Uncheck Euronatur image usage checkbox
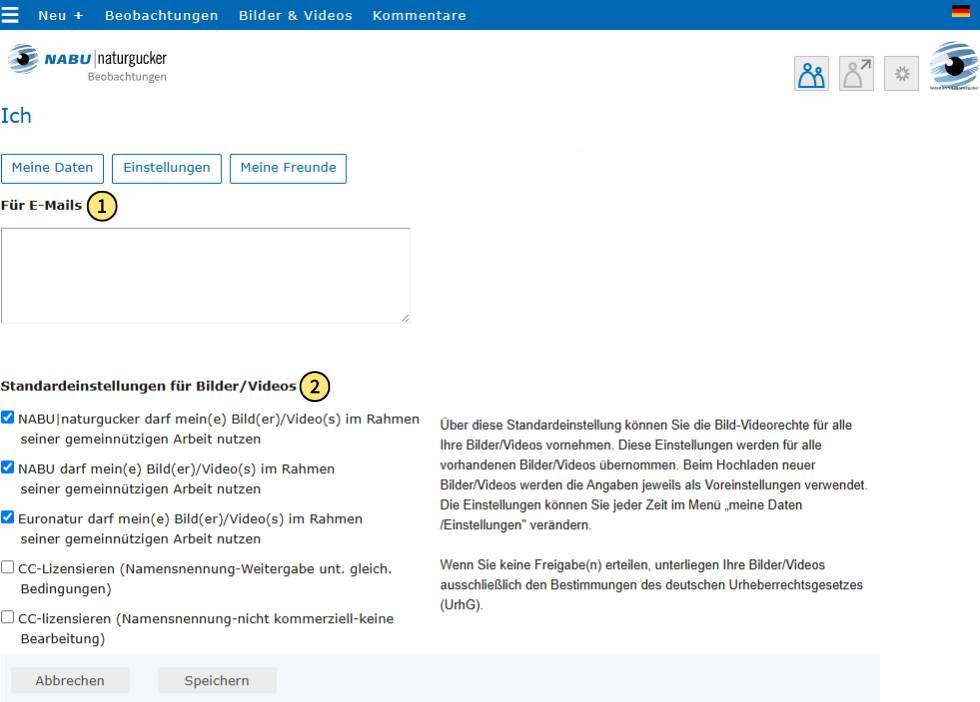980x702 pixels. [x=8, y=518]
